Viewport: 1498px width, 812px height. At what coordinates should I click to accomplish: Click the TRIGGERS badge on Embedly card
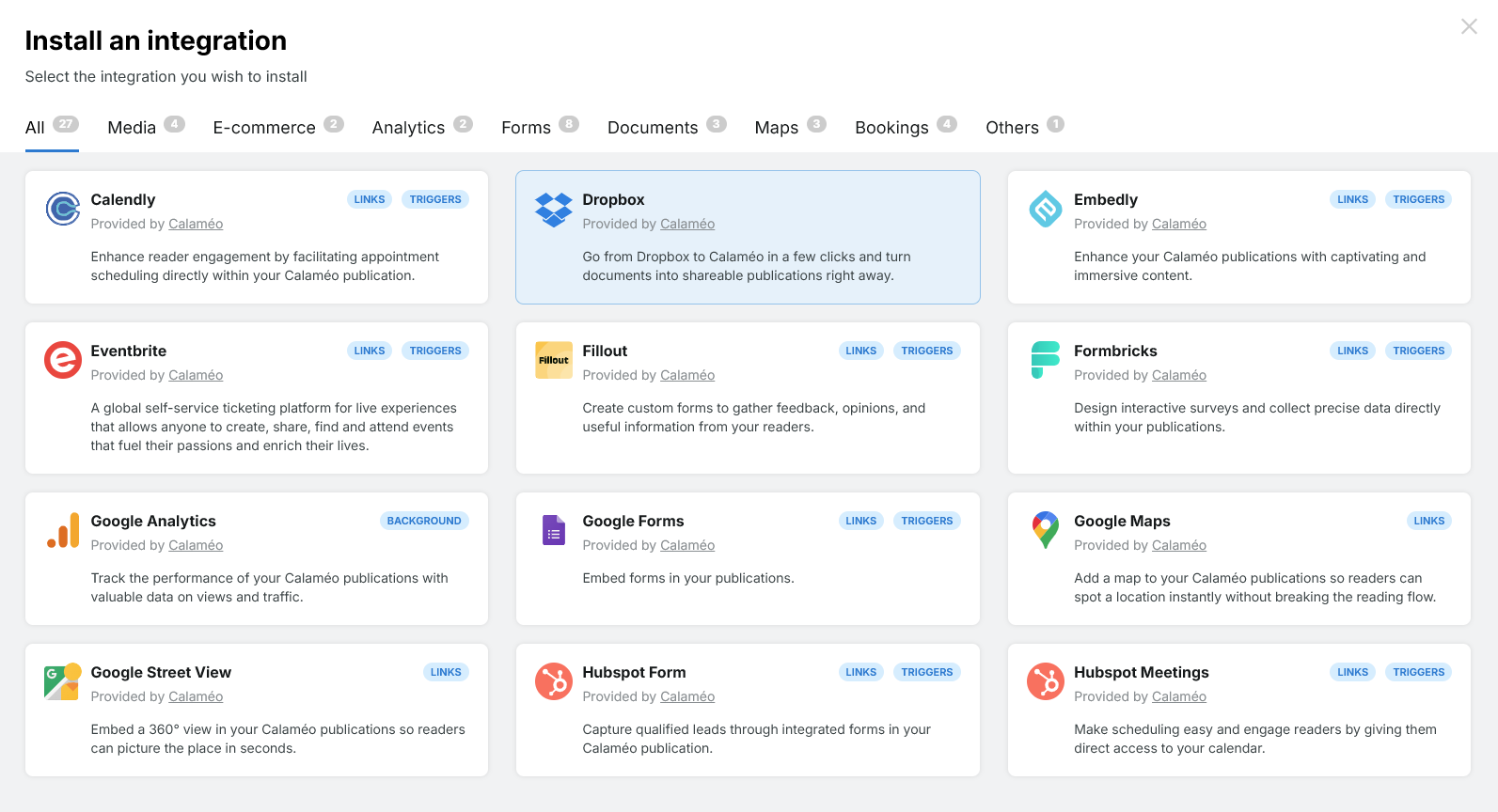click(x=1418, y=199)
